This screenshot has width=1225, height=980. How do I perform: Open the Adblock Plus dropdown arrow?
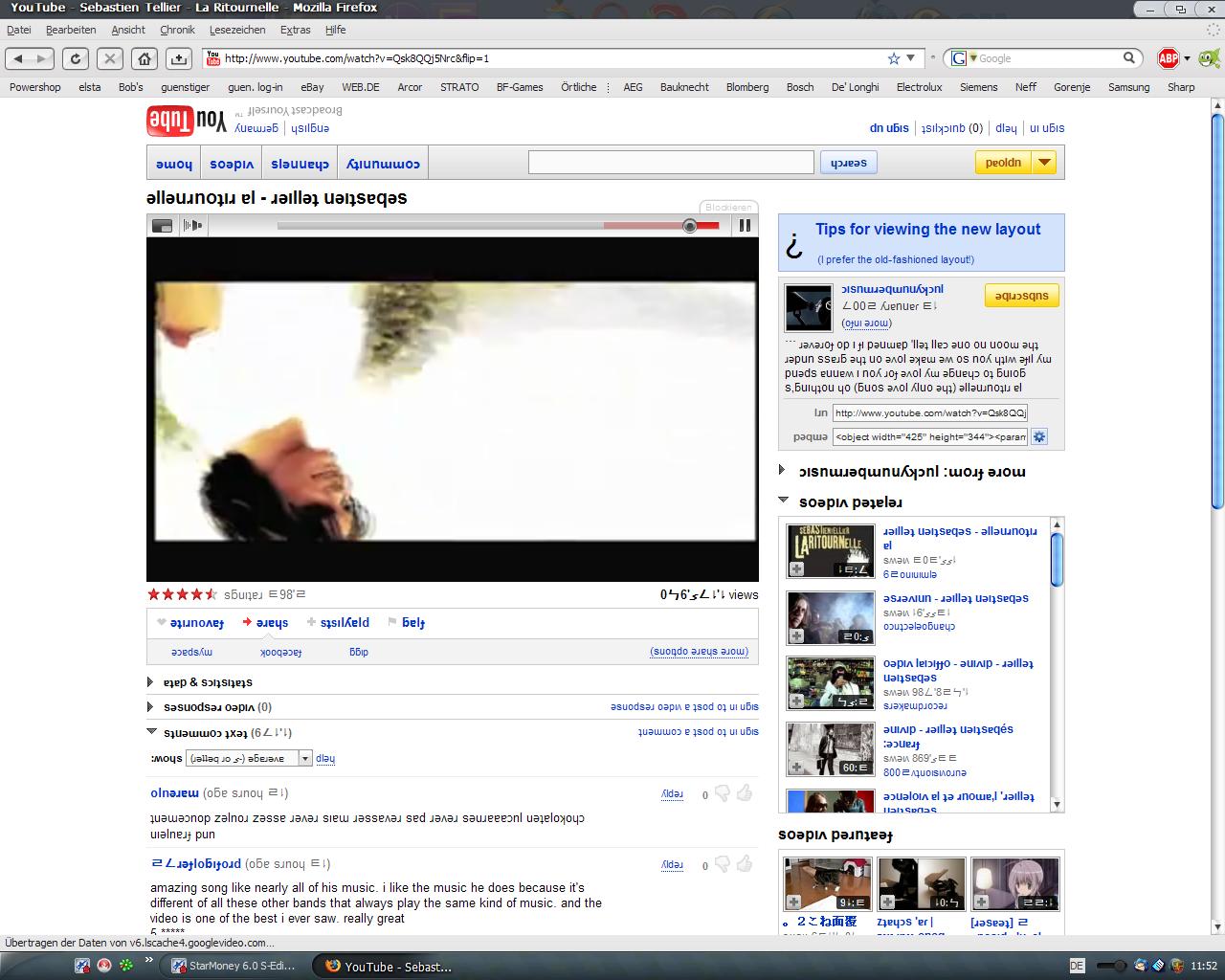(1187, 58)
